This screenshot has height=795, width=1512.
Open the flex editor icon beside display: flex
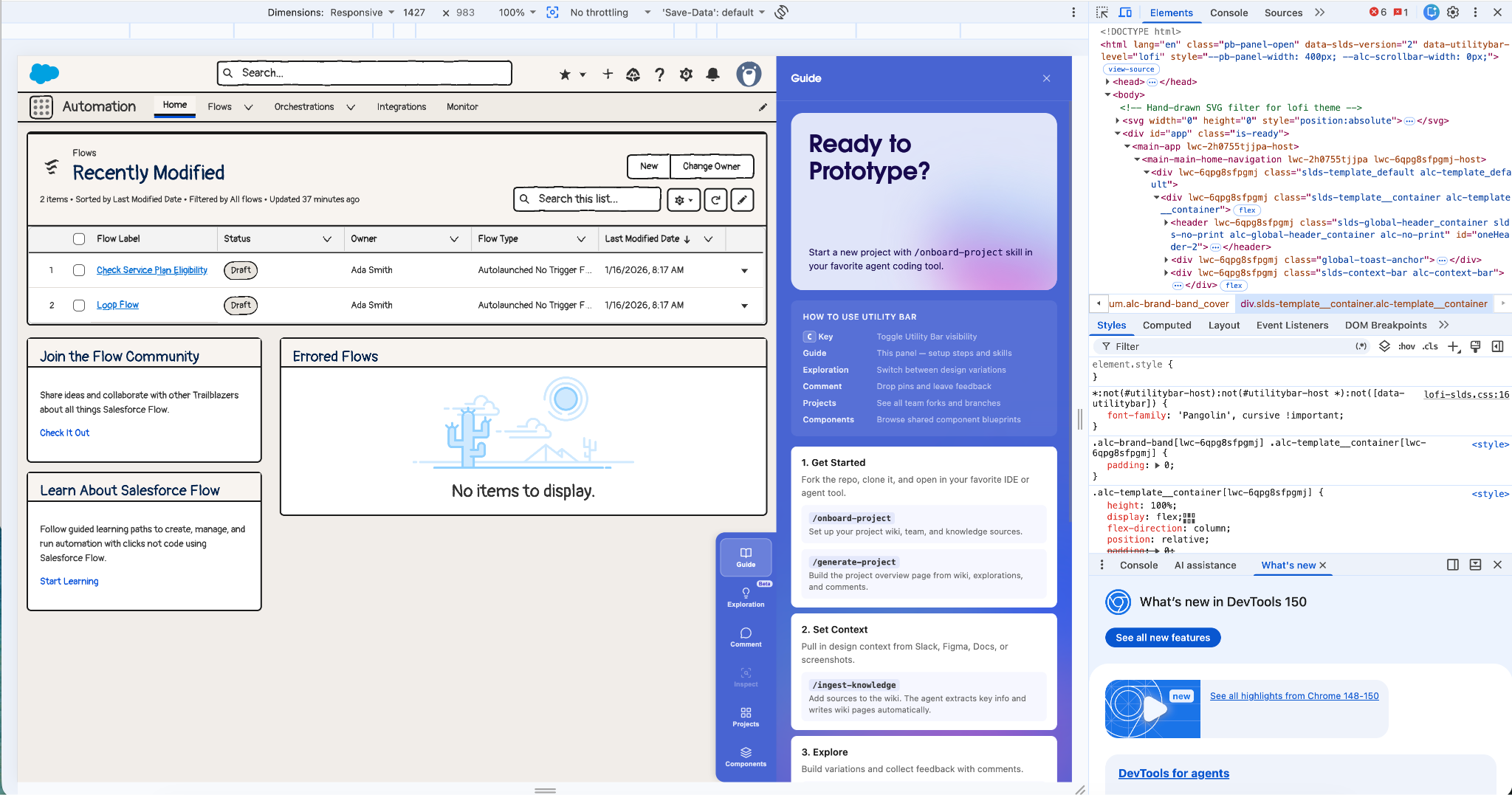click(1189, 517)
